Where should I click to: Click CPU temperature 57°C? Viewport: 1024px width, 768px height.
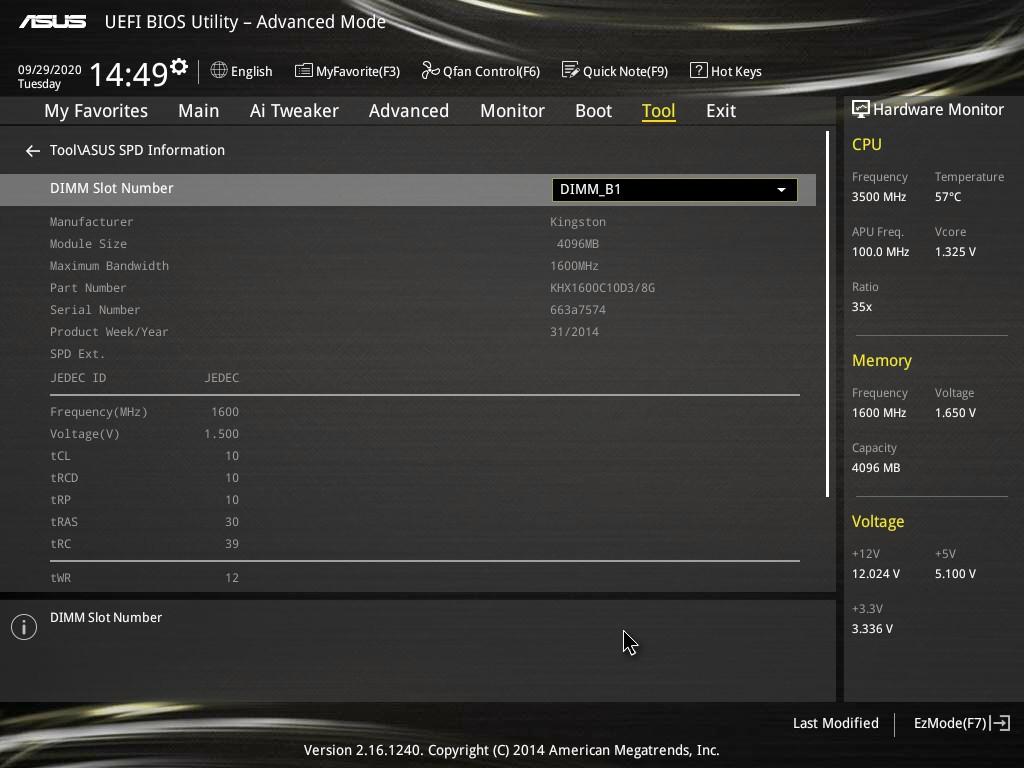coord(948,197)
